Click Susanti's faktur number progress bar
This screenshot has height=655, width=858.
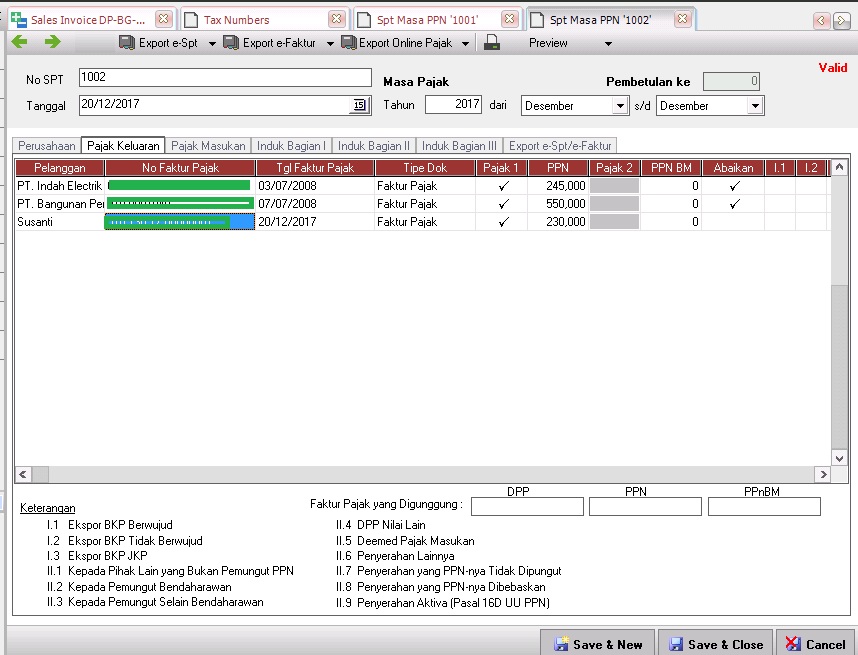[179, 221]
